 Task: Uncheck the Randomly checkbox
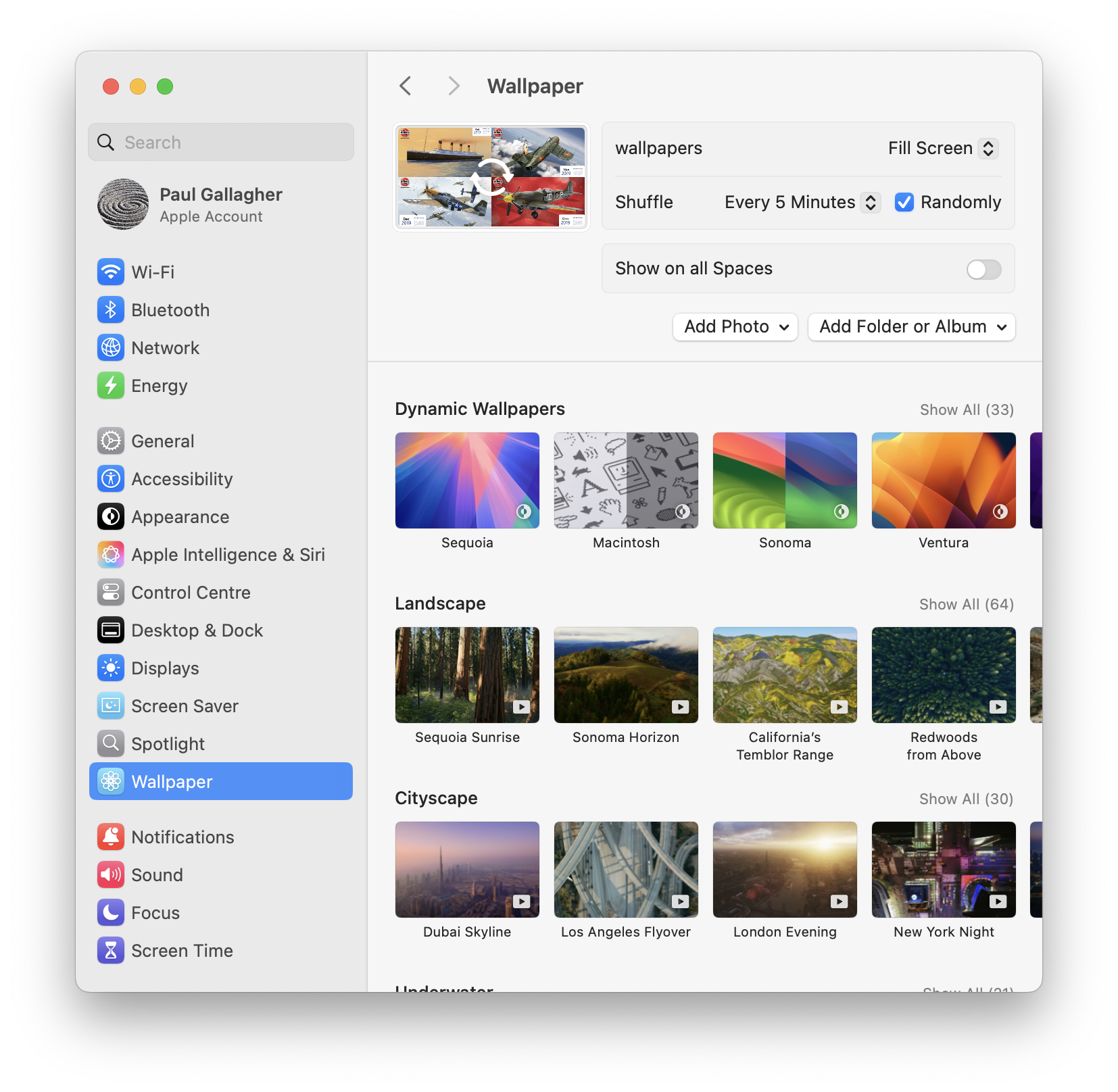904,202
